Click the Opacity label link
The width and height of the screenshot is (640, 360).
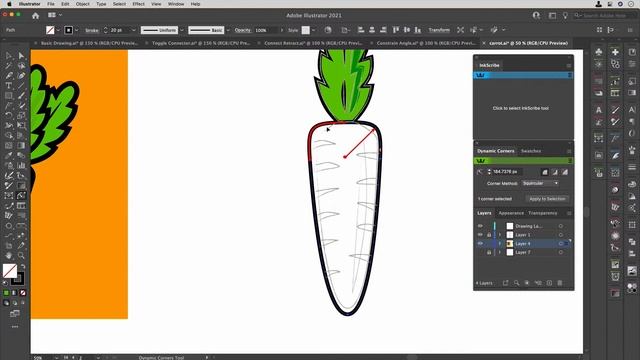(x=242, y=30)
